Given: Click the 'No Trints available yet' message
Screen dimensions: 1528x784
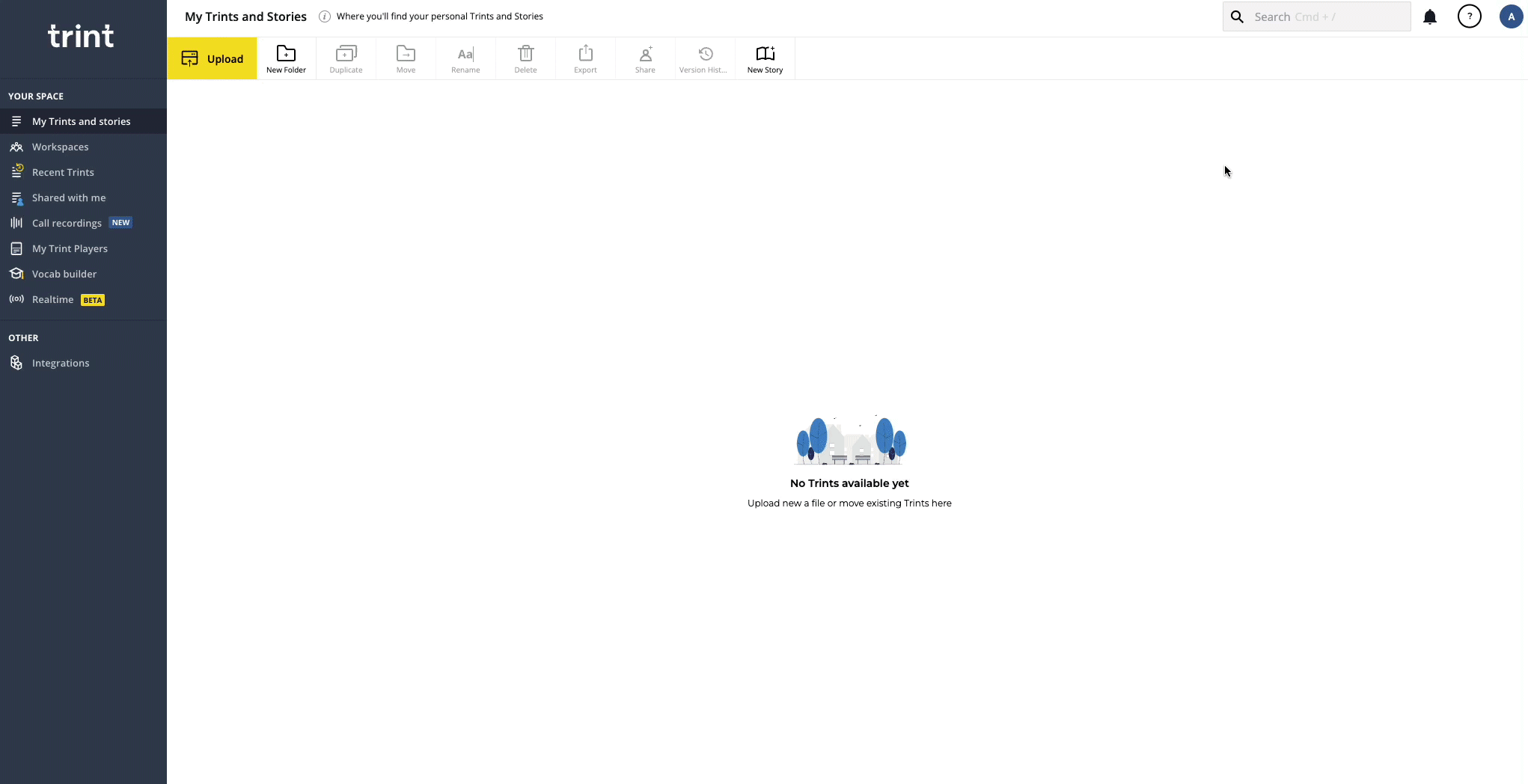Looking at the screenshot, I should (x=849, y=483).
